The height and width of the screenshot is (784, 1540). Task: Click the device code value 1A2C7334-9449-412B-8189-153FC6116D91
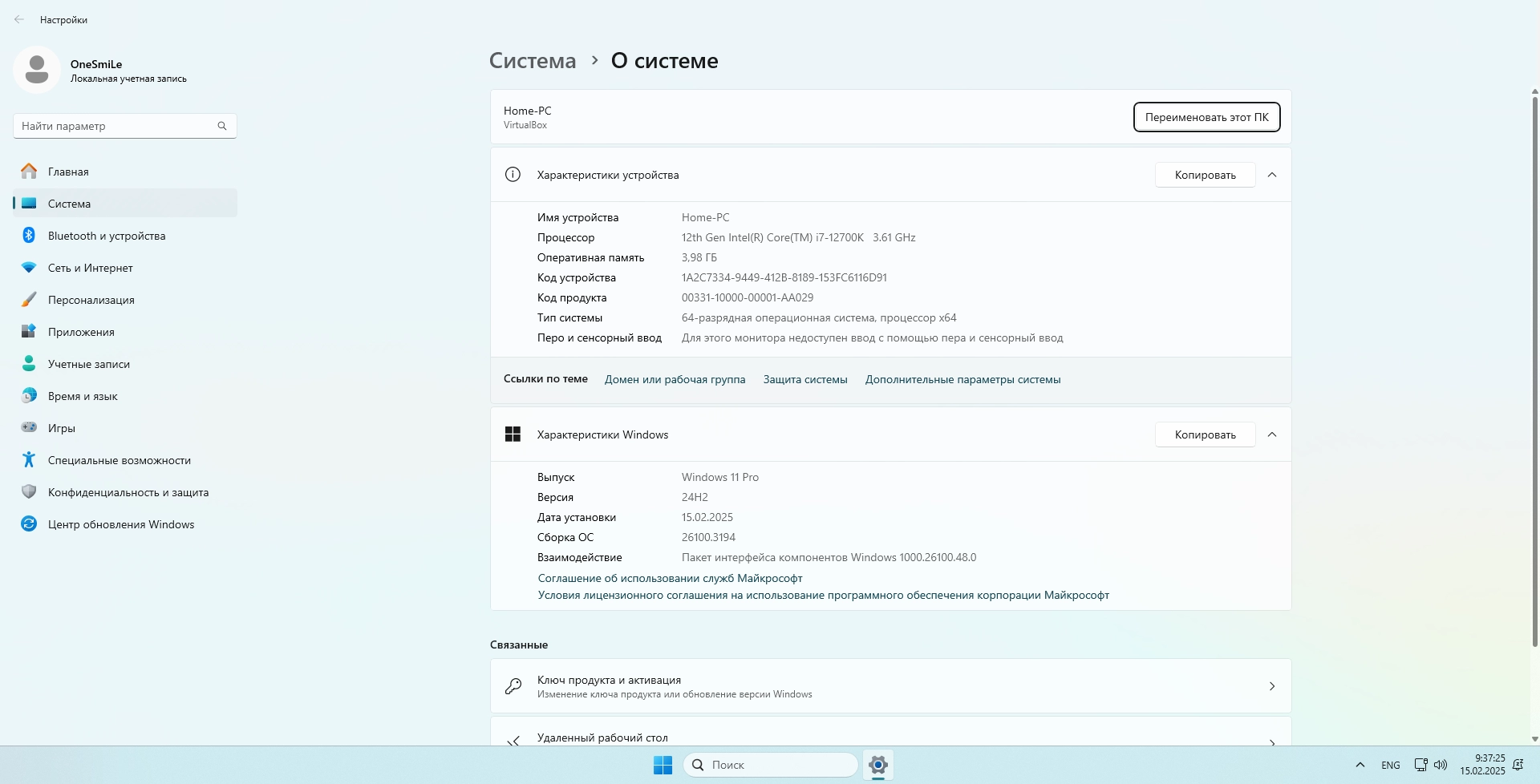click(x=784, y=277)
